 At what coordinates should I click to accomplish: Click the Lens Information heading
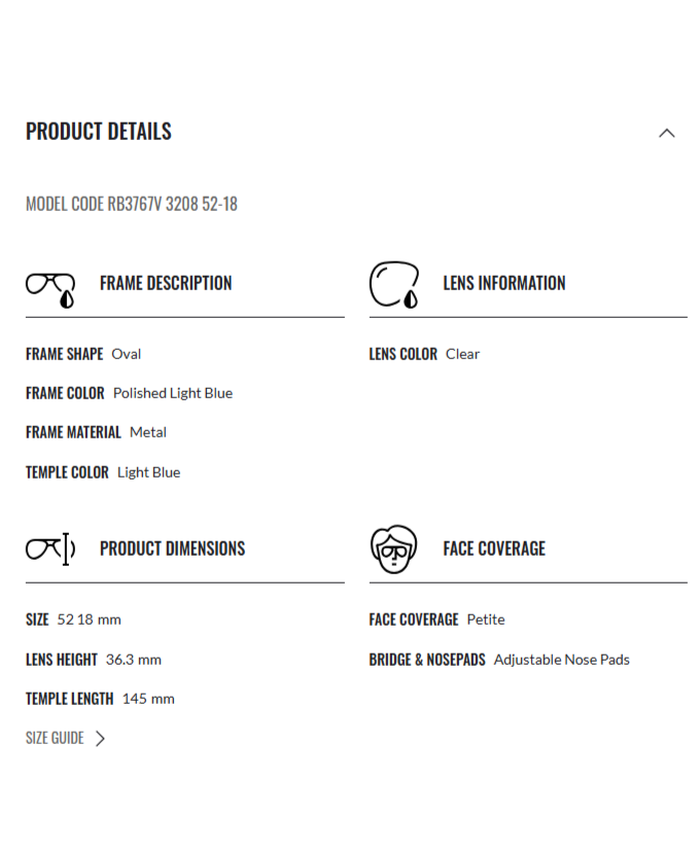(x=504, y=283)
